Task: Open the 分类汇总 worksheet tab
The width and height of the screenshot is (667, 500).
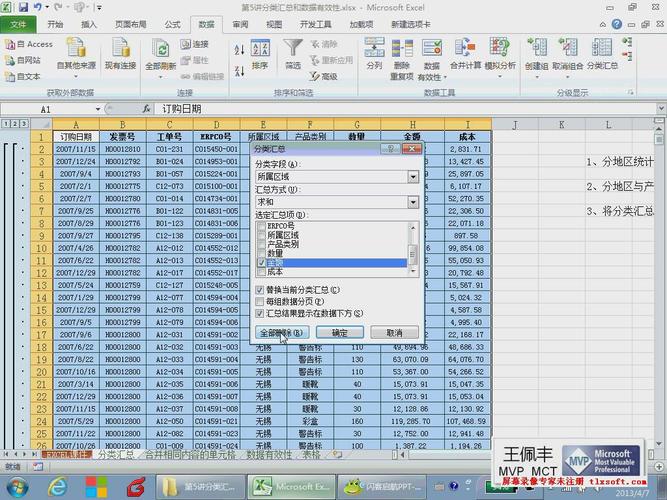Action: click(116, 454)
